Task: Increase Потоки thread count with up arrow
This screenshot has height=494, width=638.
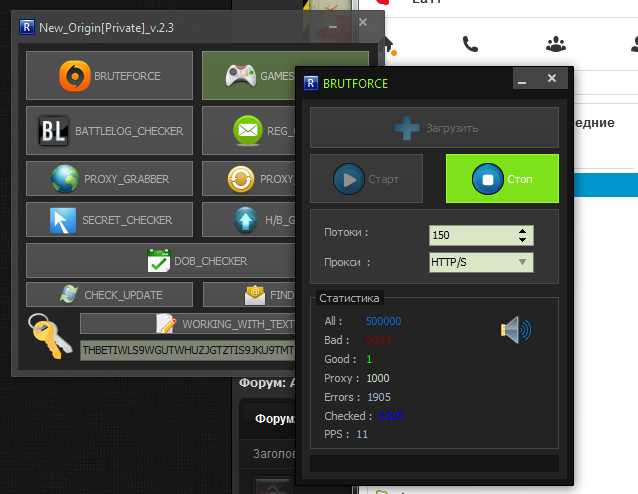Action: (522, 231)
